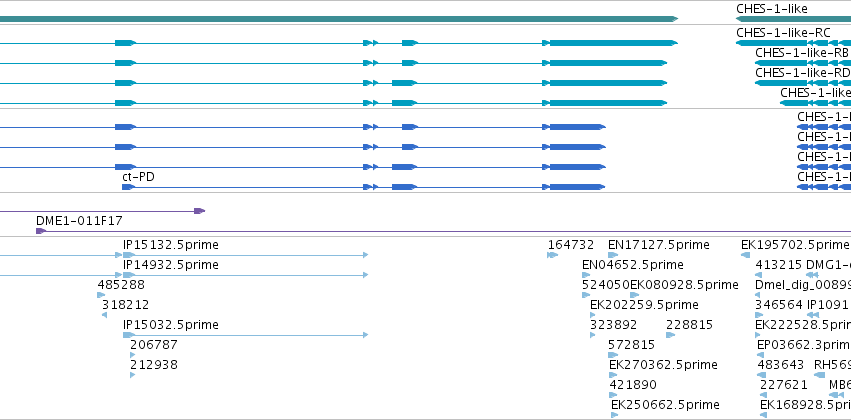The width and height of the screenshot is (851, 420).
Task: Click the 346564 feature label
Action: pyautogui.click(x=779, y=304)
